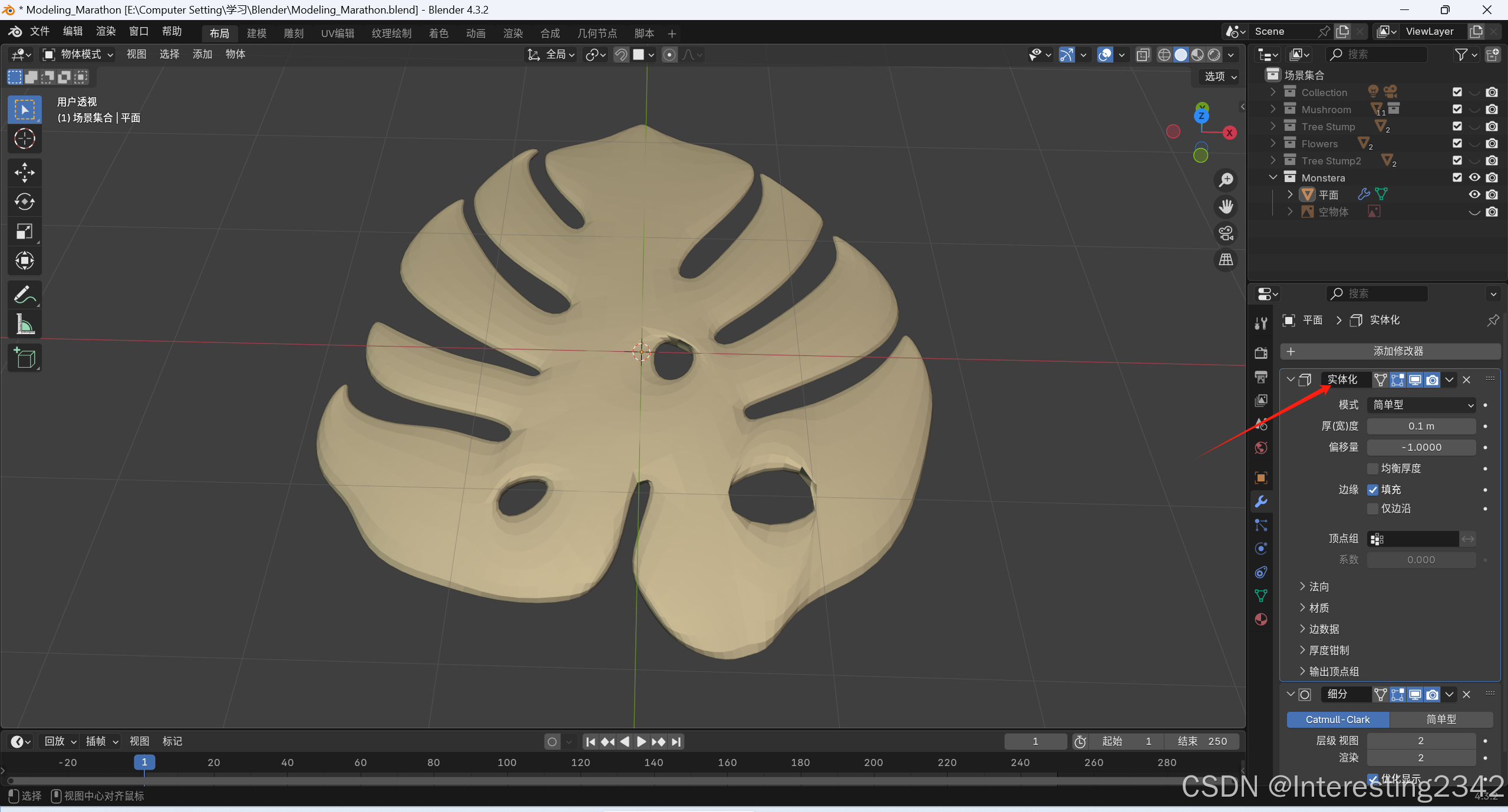Hide the 平面 object with eye icon
This screenshot has width=1508, height=812.
tap(1474, 194)
